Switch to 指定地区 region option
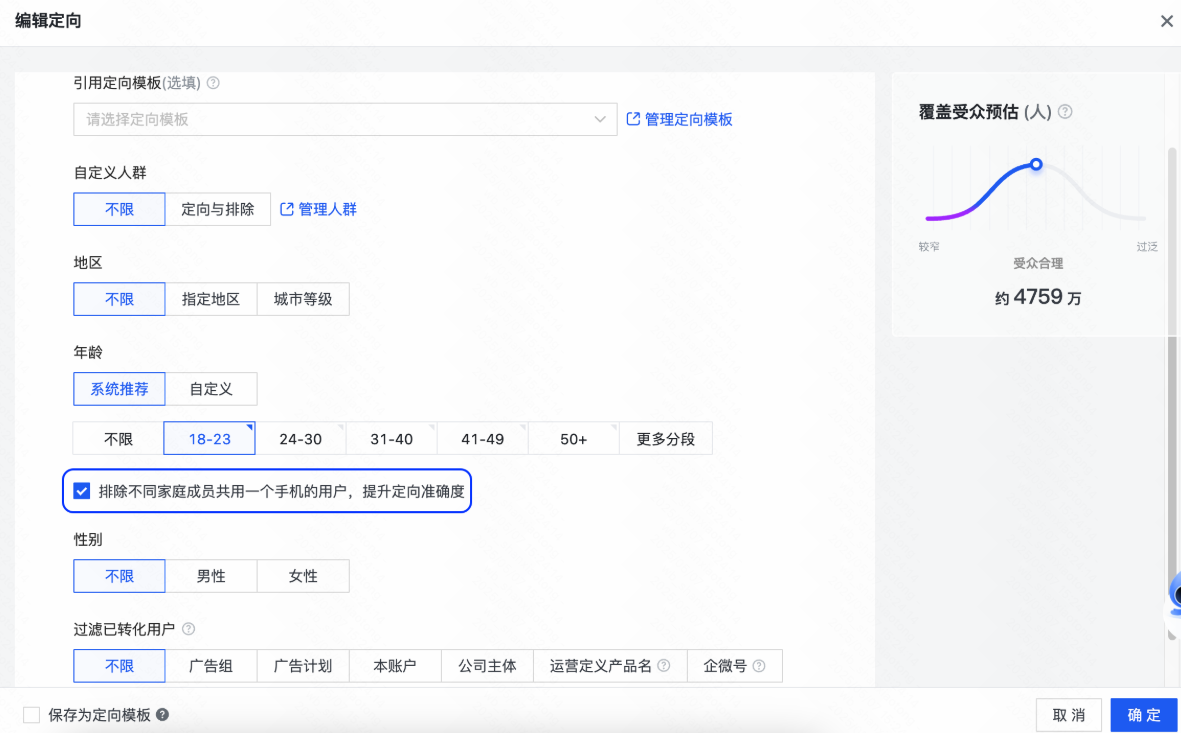 (211, 298)
